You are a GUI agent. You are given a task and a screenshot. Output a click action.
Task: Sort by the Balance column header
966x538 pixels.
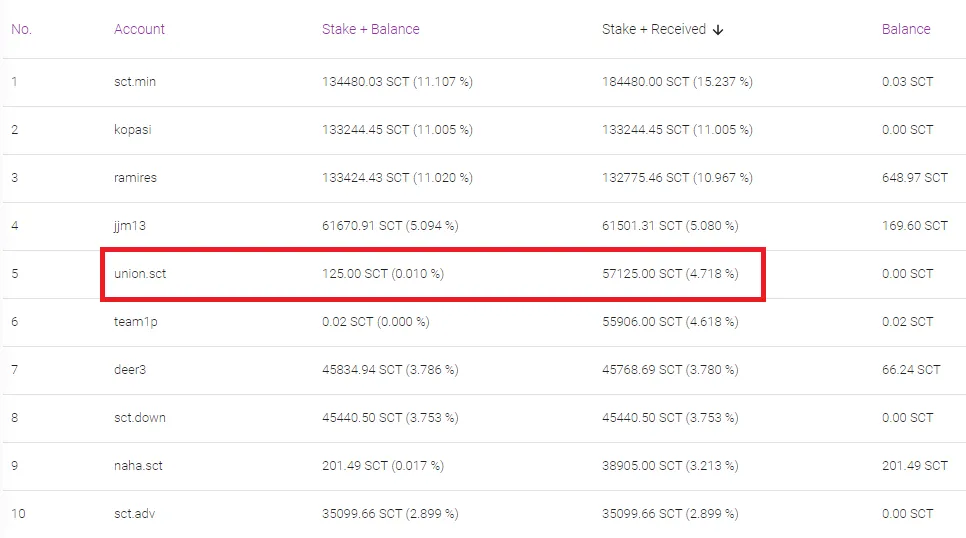[906, 29]
